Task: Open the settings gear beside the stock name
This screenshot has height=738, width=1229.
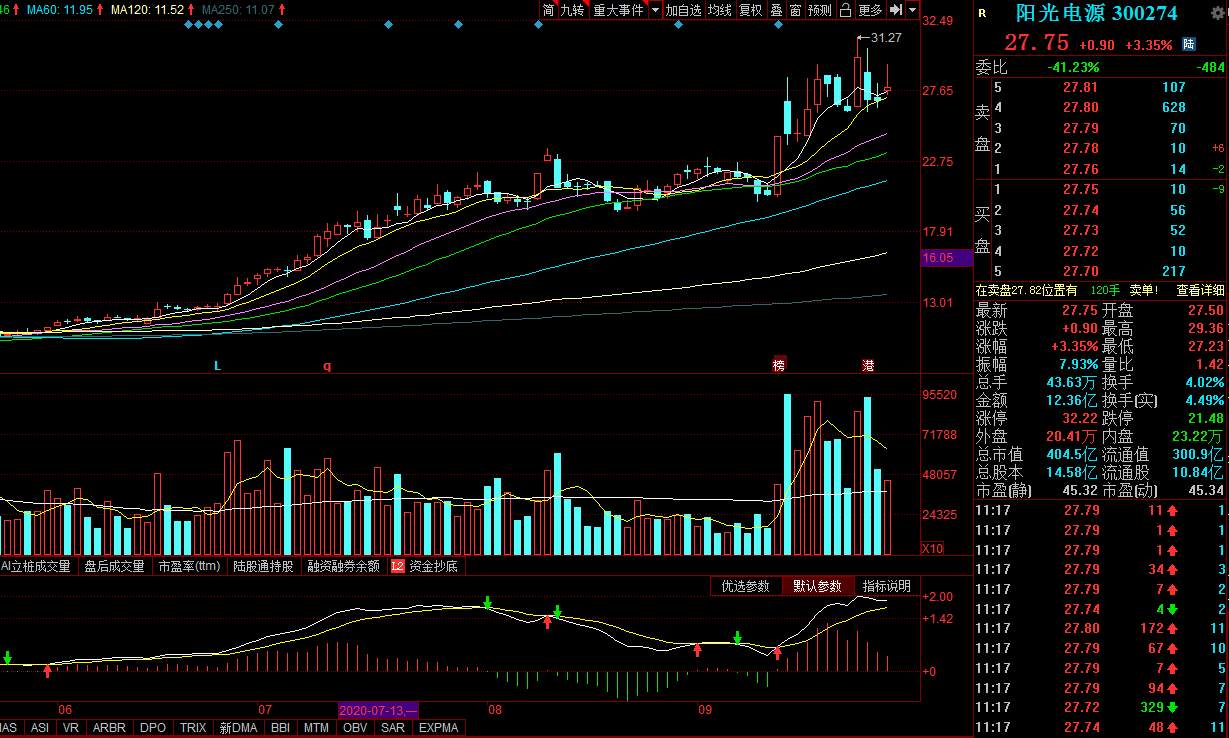Action: click(1216, 13)
